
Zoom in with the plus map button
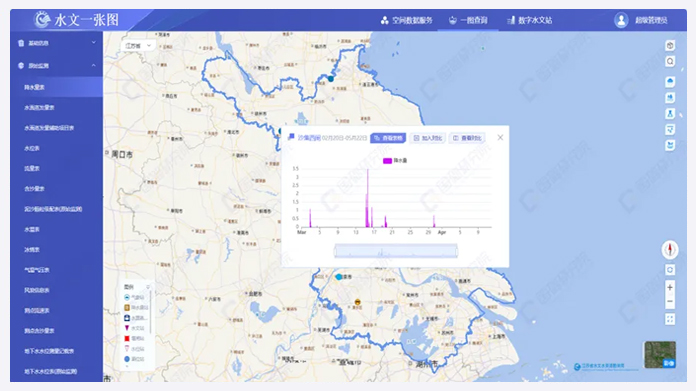click(x=670, y=288)
